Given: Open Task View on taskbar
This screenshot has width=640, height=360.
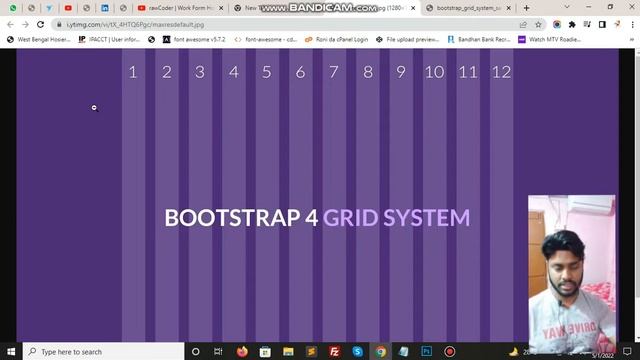Looking at the screenshot, I should click(x=218, y=351).
